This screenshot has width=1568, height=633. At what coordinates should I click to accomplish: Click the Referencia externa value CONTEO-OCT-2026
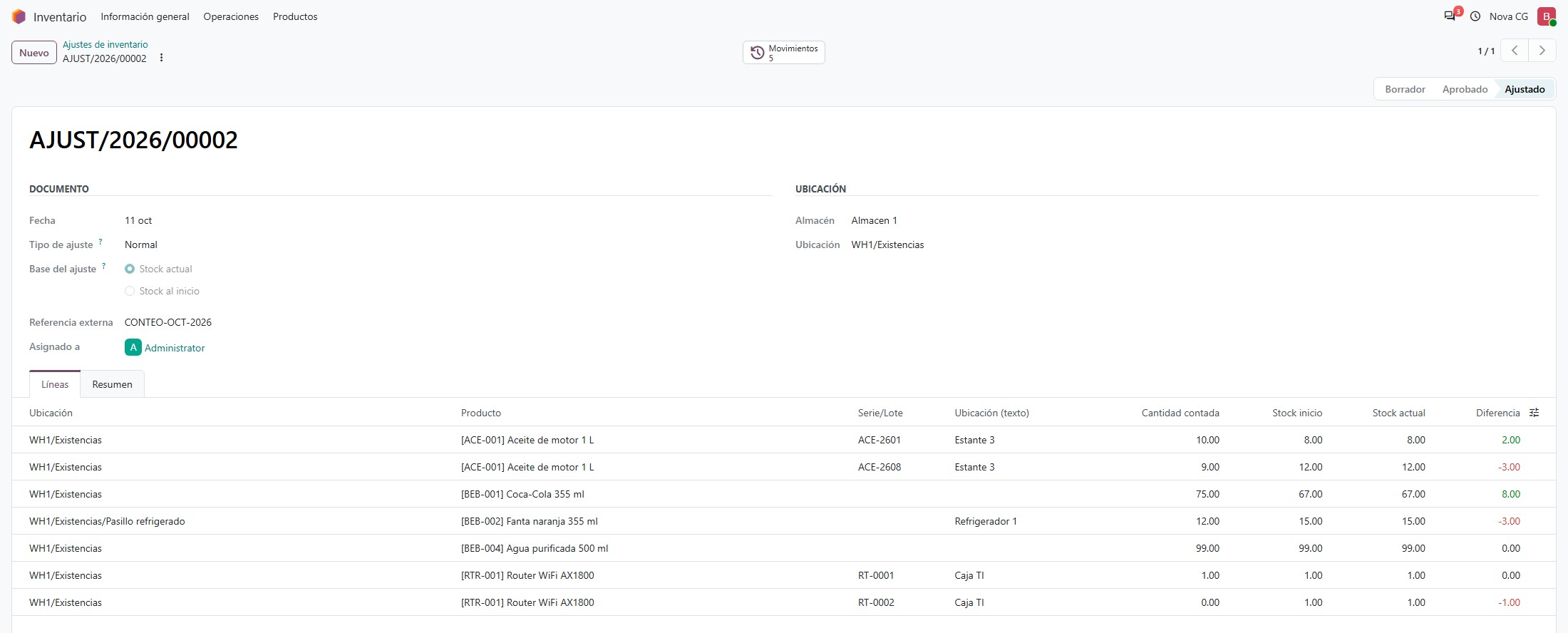168,322
